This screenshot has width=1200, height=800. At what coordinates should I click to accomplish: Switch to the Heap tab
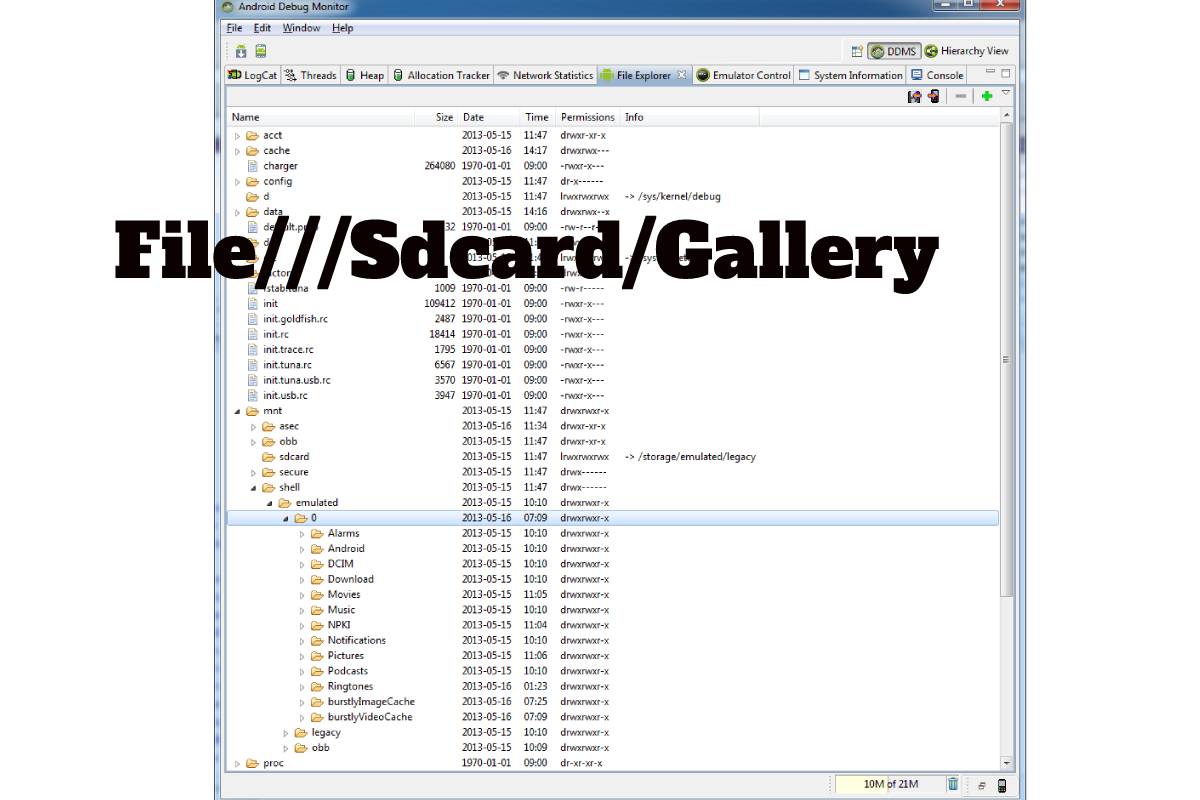pos(365,75)
